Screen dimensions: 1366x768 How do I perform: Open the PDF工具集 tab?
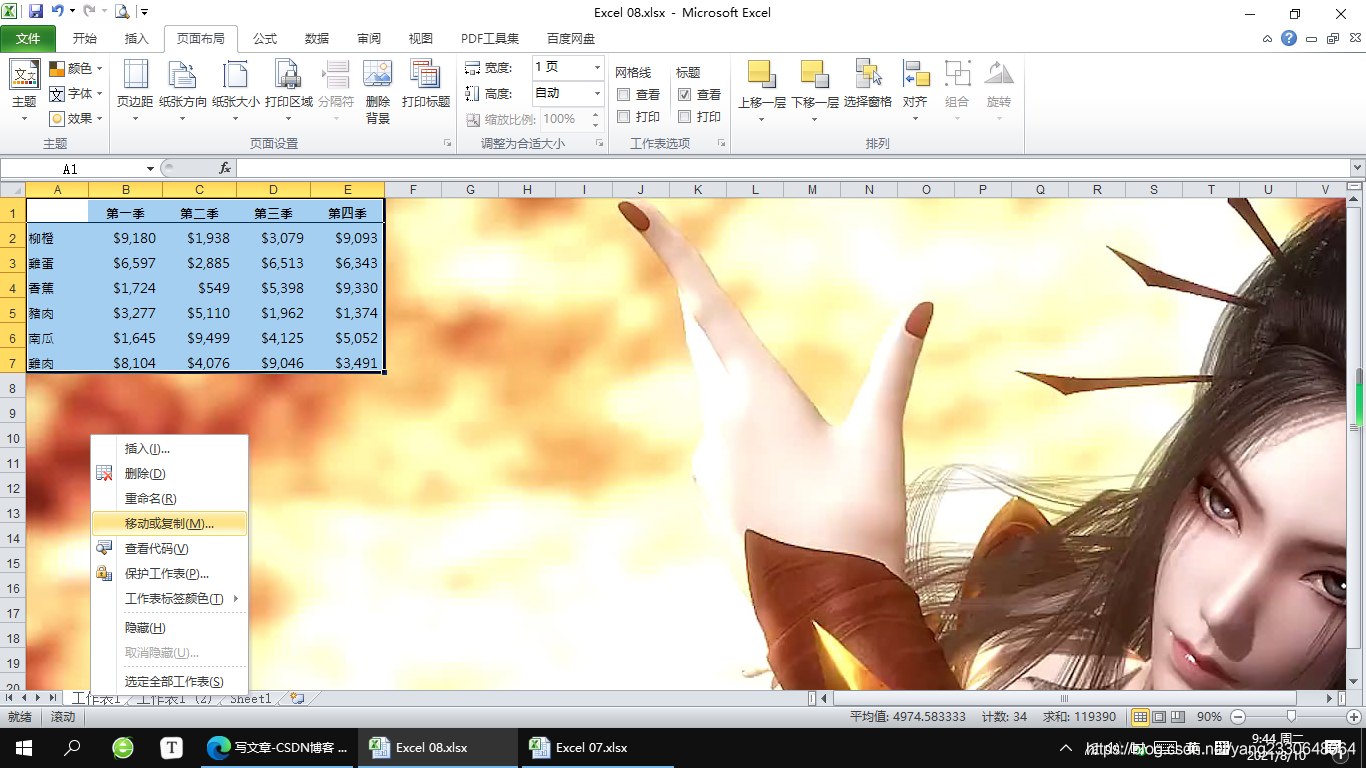click(490, 39)
